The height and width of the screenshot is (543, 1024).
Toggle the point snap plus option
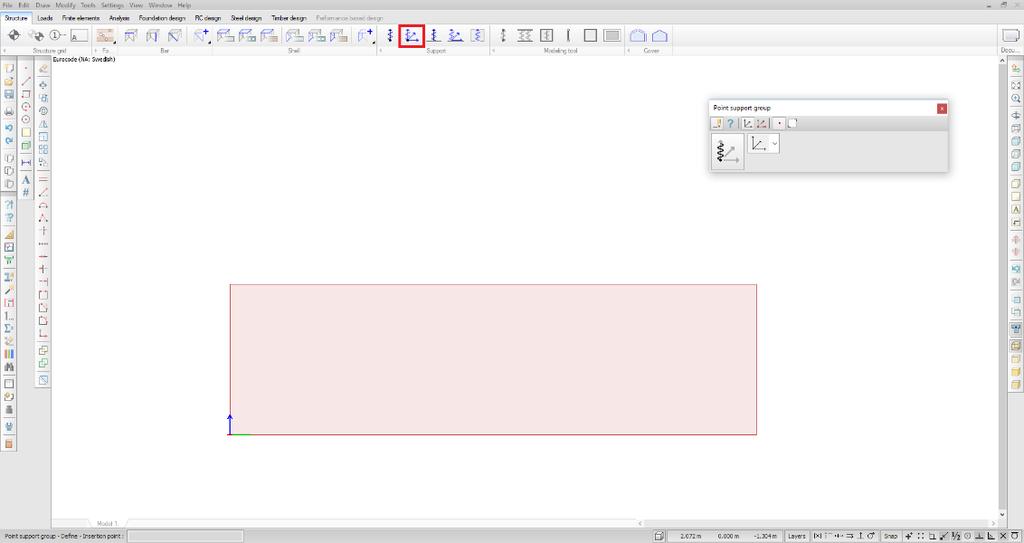click(909, 536)
